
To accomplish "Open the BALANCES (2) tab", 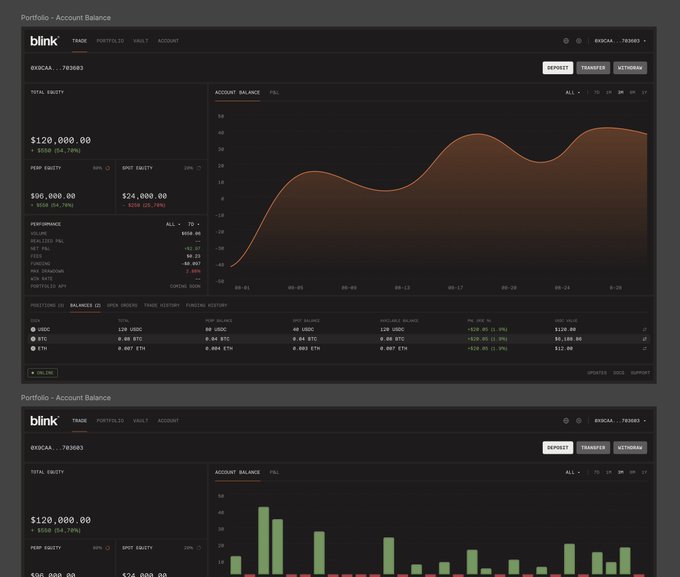I will (85, 305).
